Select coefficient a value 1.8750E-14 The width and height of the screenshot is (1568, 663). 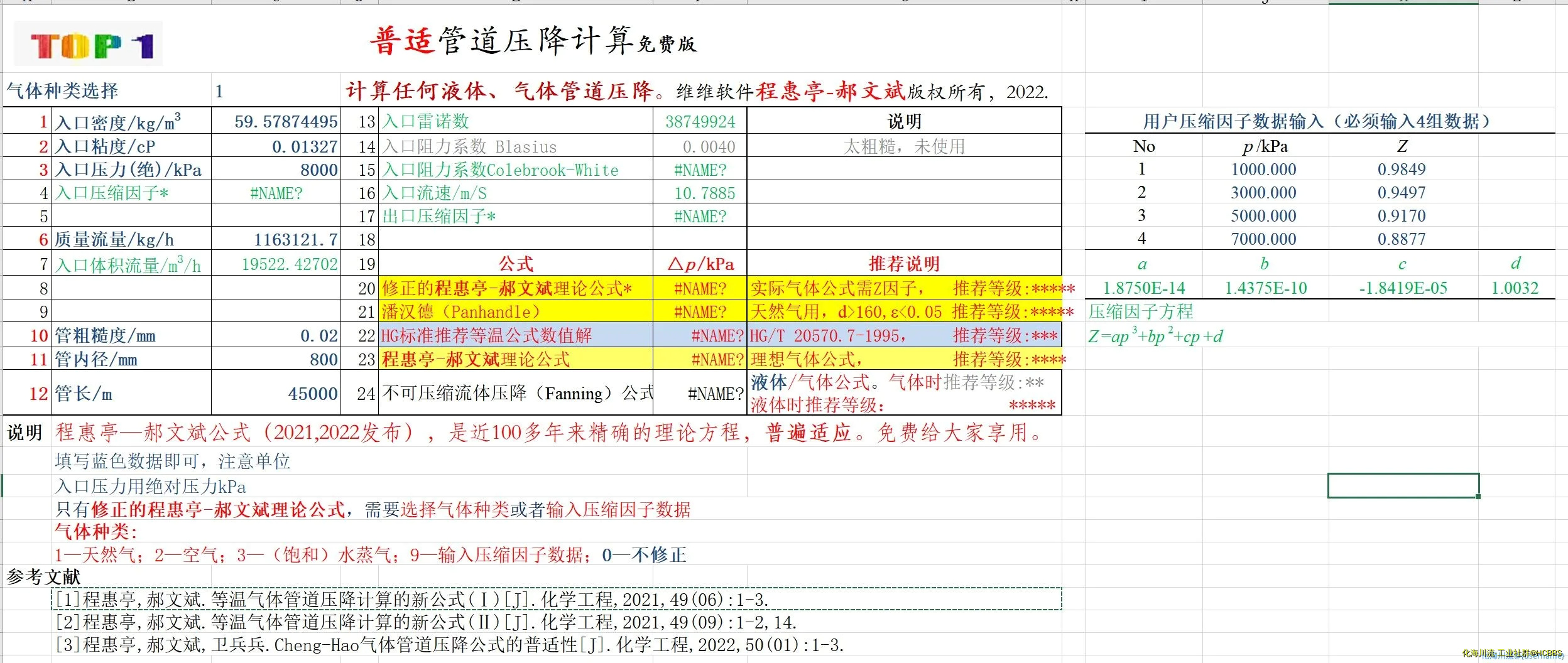1143,288
